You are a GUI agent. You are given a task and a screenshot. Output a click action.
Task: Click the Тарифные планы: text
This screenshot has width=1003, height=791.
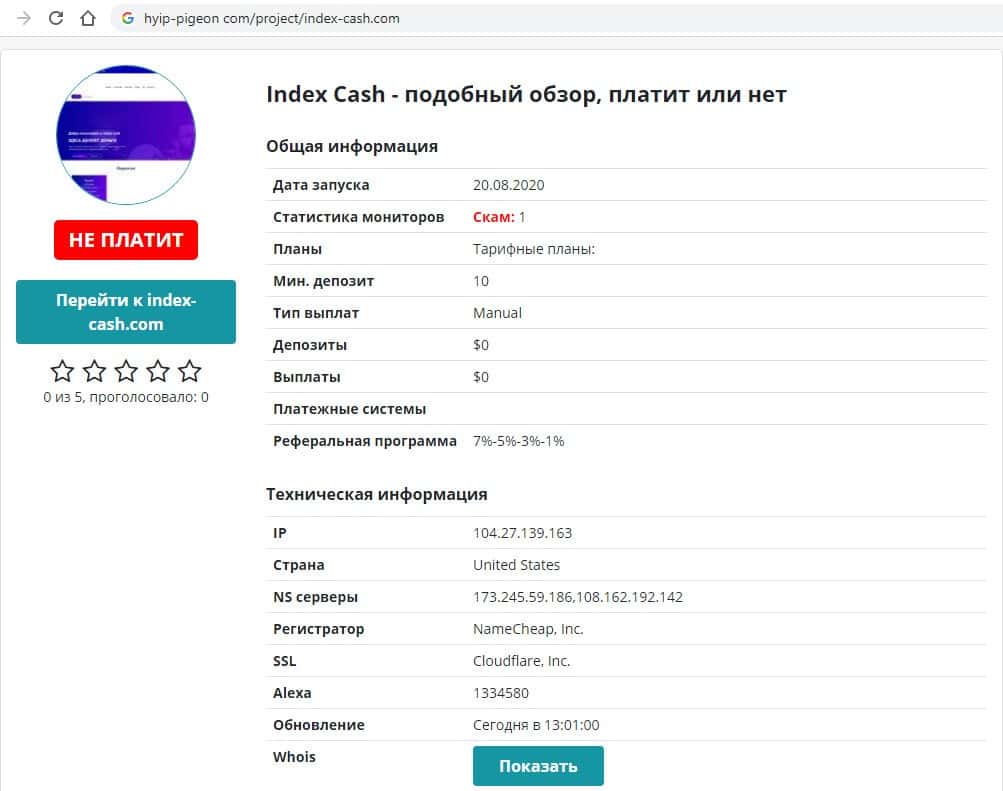point(534,249)
